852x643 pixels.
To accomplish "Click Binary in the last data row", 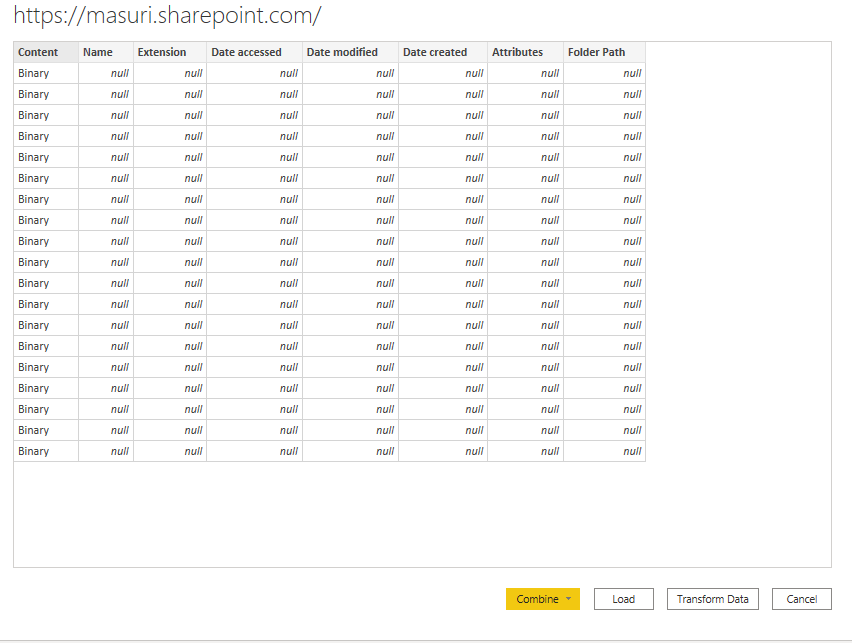I will click(34, 451).
